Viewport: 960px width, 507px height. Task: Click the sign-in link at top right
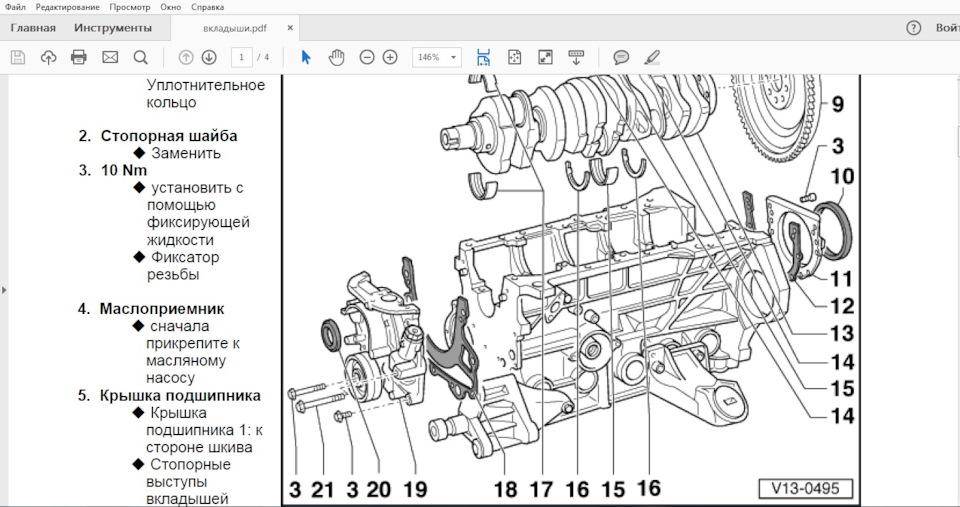[x=947, y=28]
